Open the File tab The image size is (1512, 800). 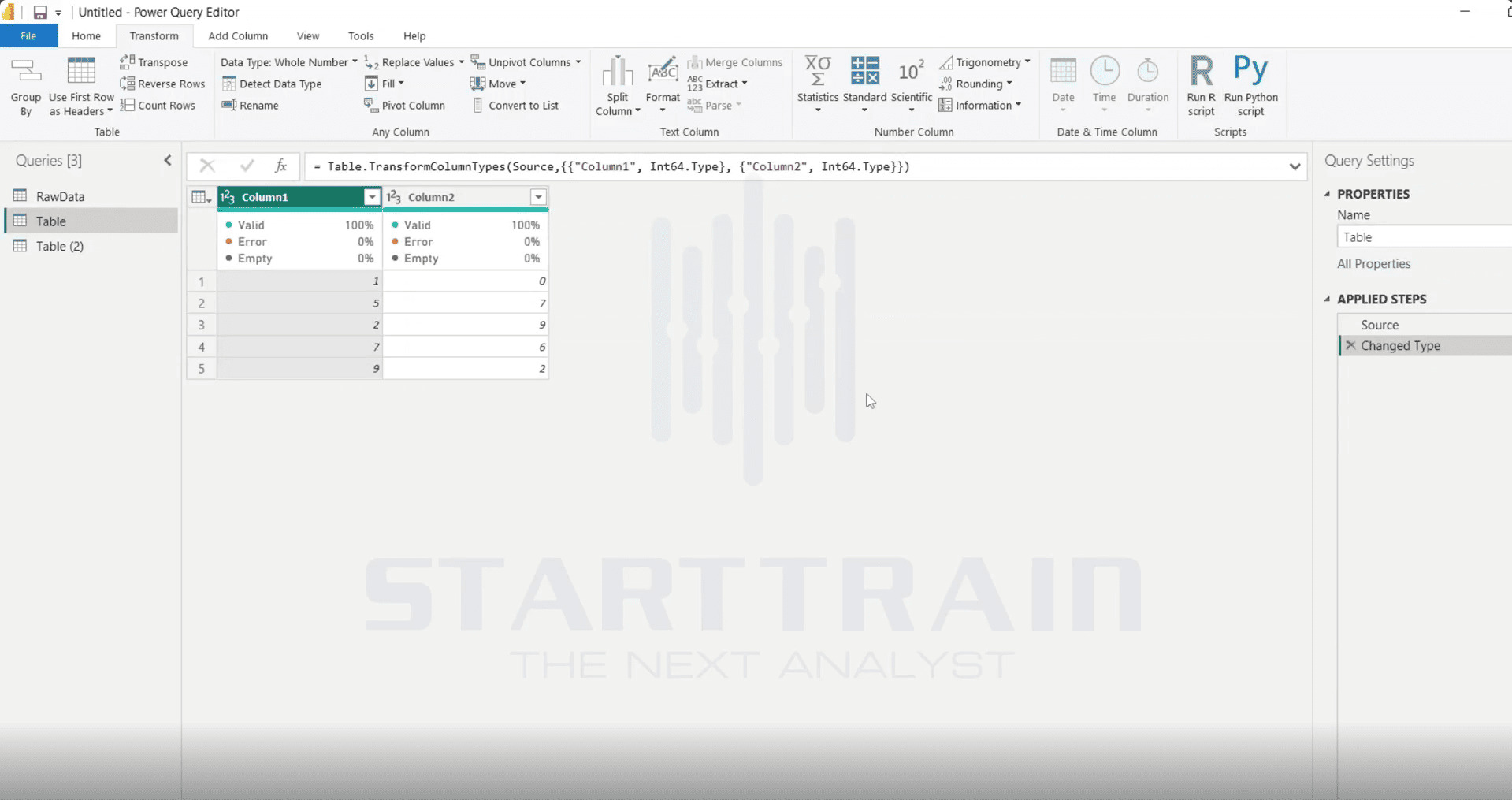[28, 36]
